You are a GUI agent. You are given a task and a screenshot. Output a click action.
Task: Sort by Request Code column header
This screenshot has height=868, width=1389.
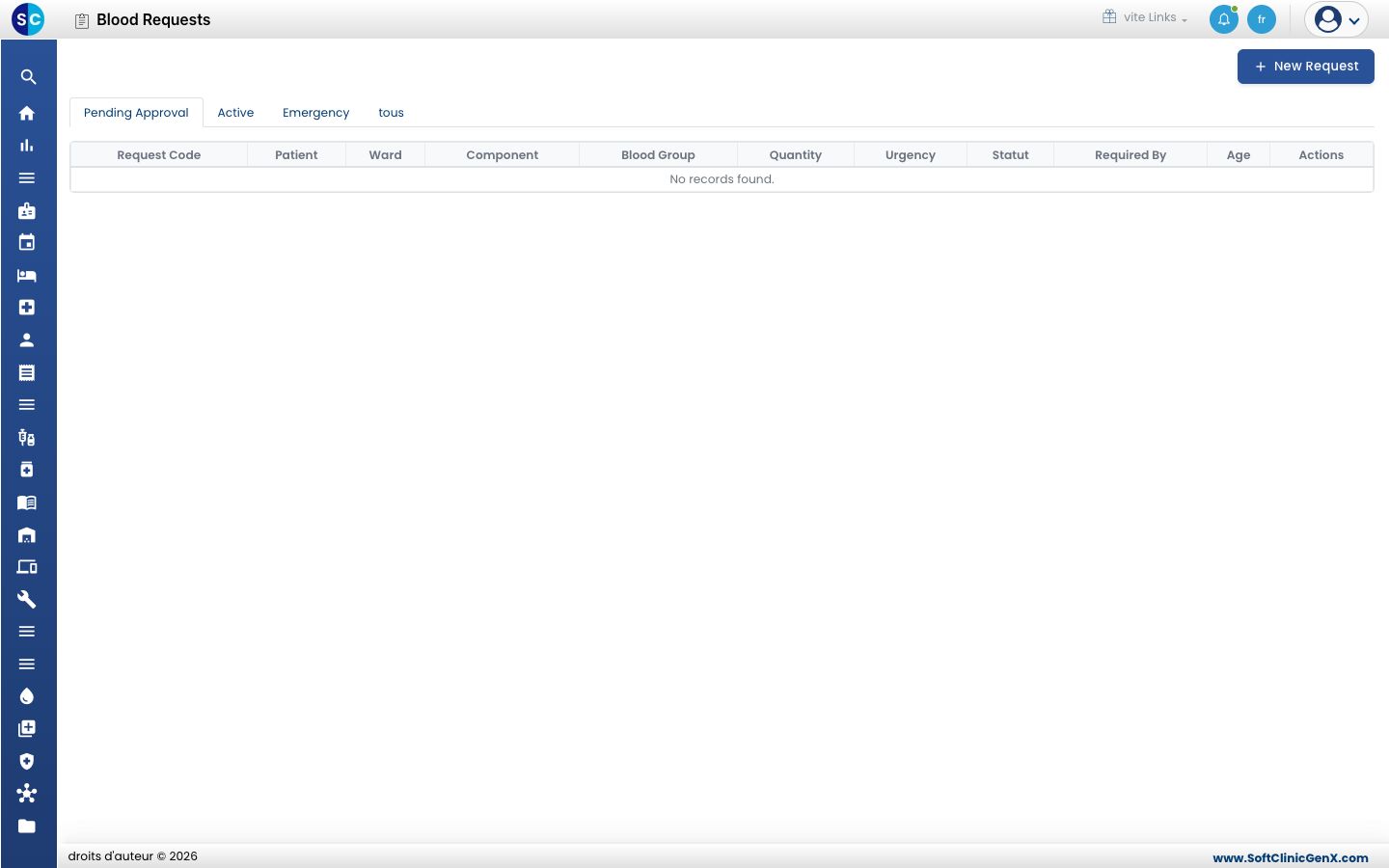[159, 155]
